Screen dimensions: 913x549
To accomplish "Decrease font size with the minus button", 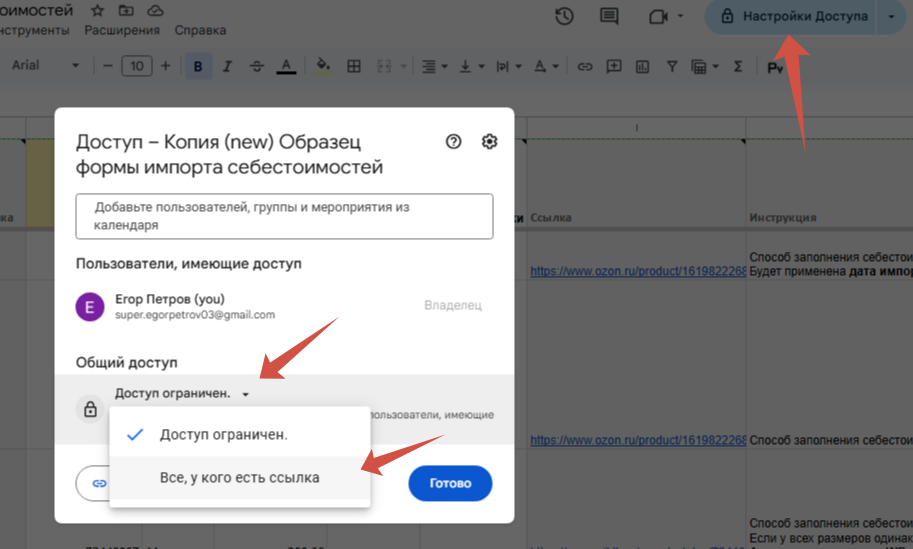I will tap(107, 66).
